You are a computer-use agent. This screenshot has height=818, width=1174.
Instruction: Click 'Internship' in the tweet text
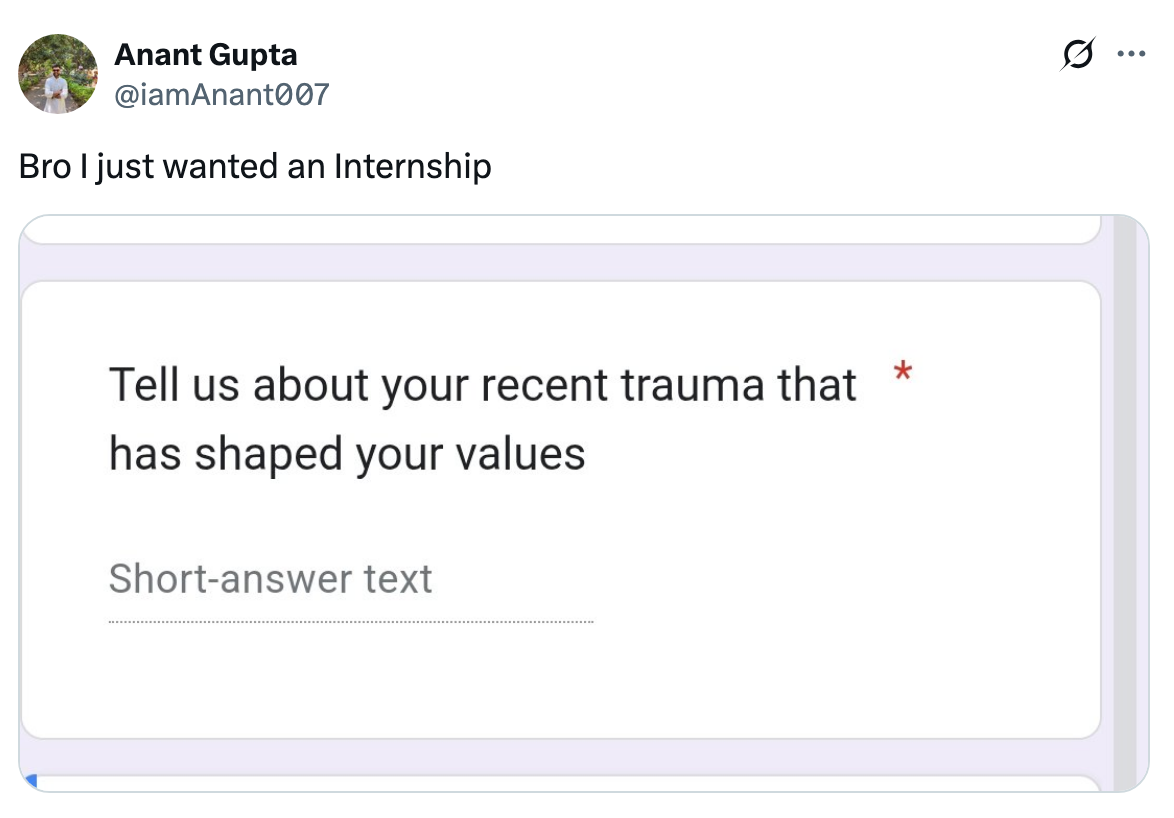click(412, 166)
